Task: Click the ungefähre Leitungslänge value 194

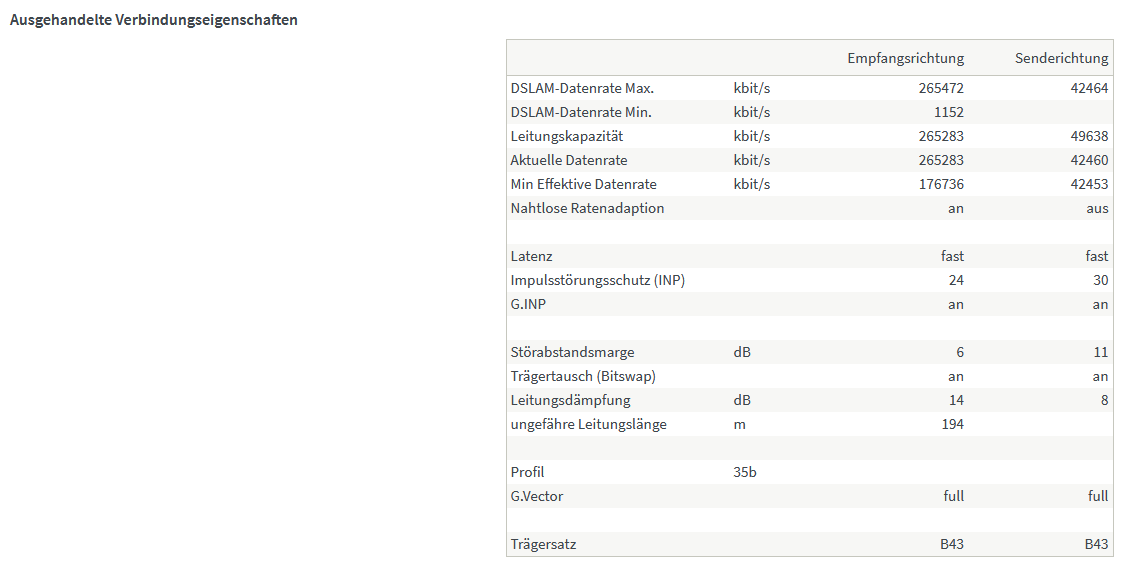Action: (952, 424)
